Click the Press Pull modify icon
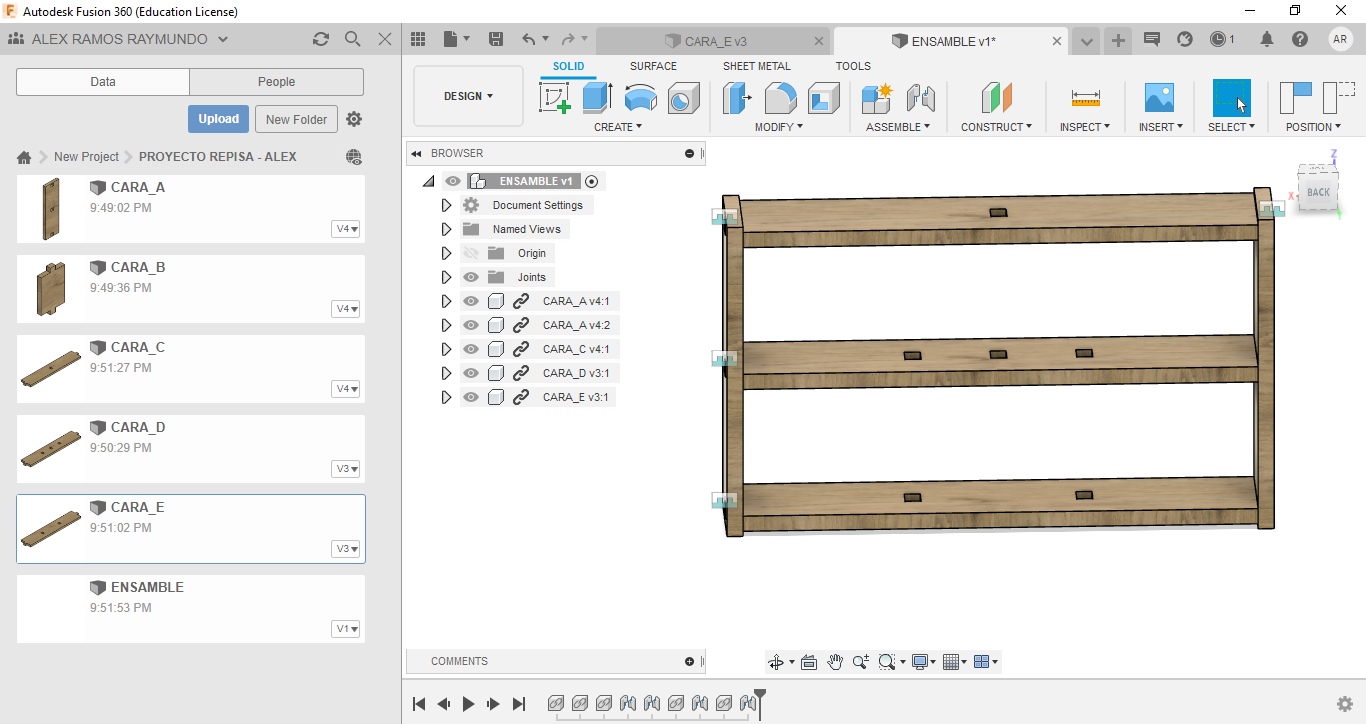Viewport: 1366px width, 724px height. coord(737,98)
